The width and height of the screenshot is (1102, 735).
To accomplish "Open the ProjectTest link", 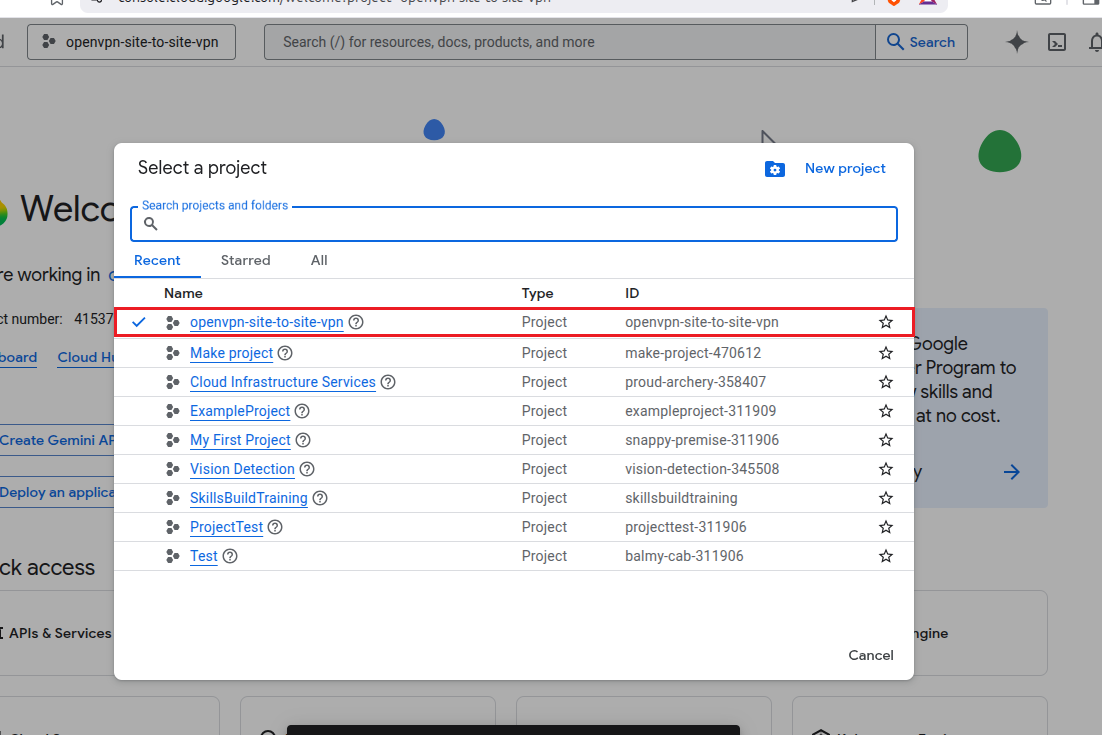I will pos(226,527).
